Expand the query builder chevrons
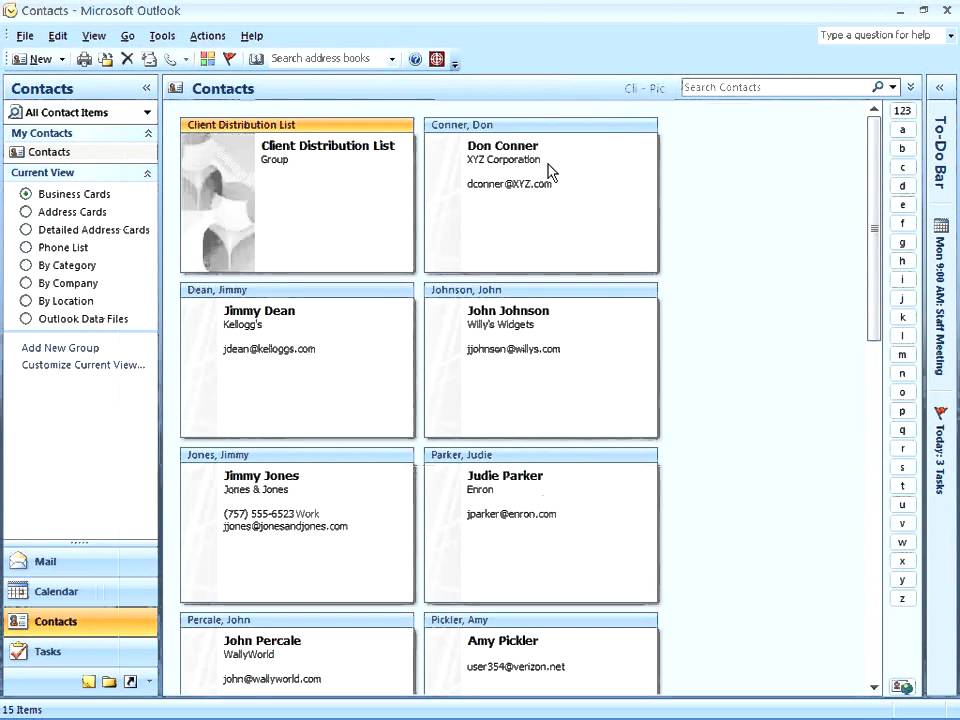The image size is (960, 720). [911, 87]
